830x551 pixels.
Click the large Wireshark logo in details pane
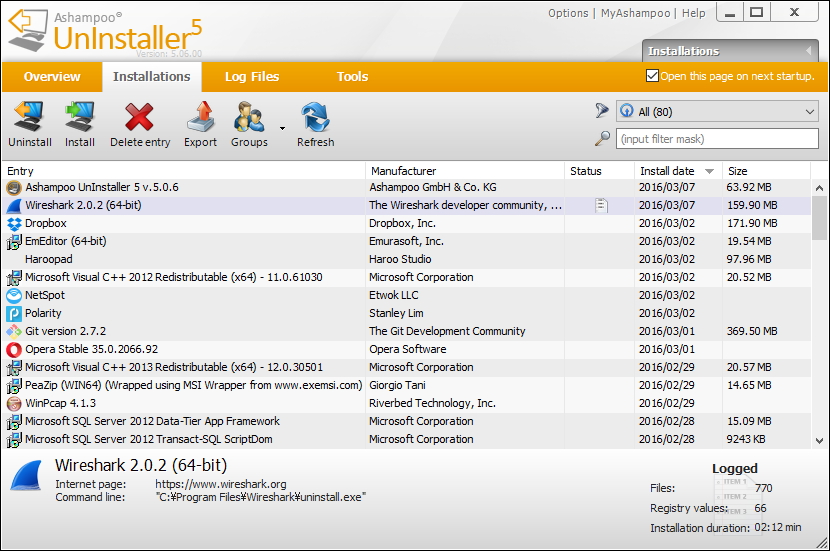tap(26, 475)
